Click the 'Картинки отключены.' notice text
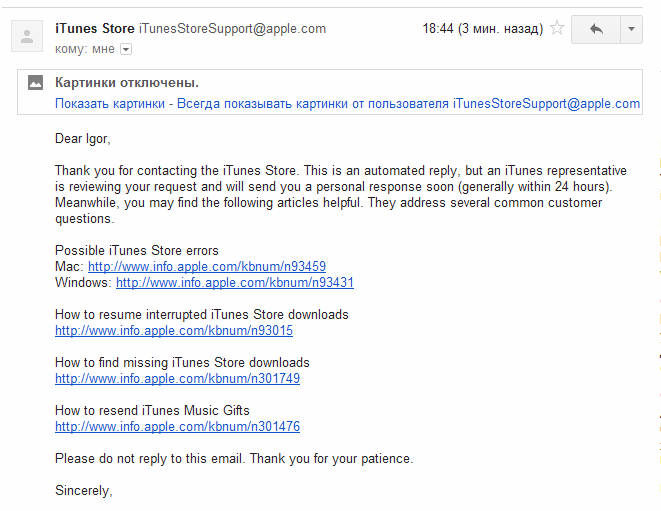The width and height of the screenshot is (661, 511). click(x=127, y=83)
